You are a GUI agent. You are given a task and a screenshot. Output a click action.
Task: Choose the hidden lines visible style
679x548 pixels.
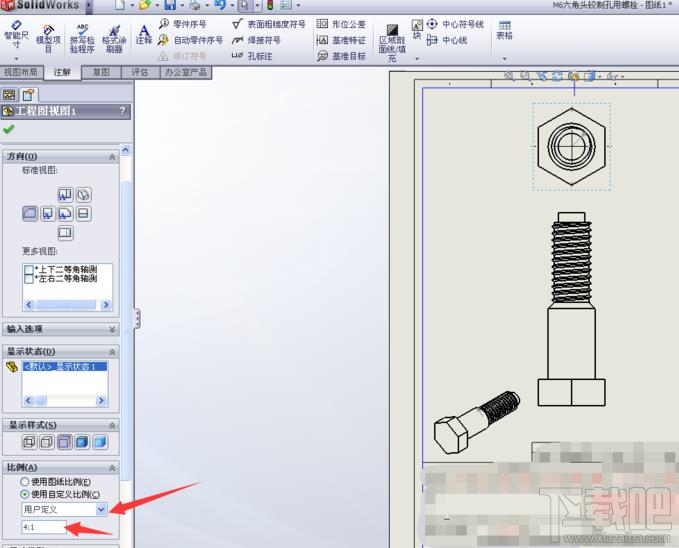47,442
